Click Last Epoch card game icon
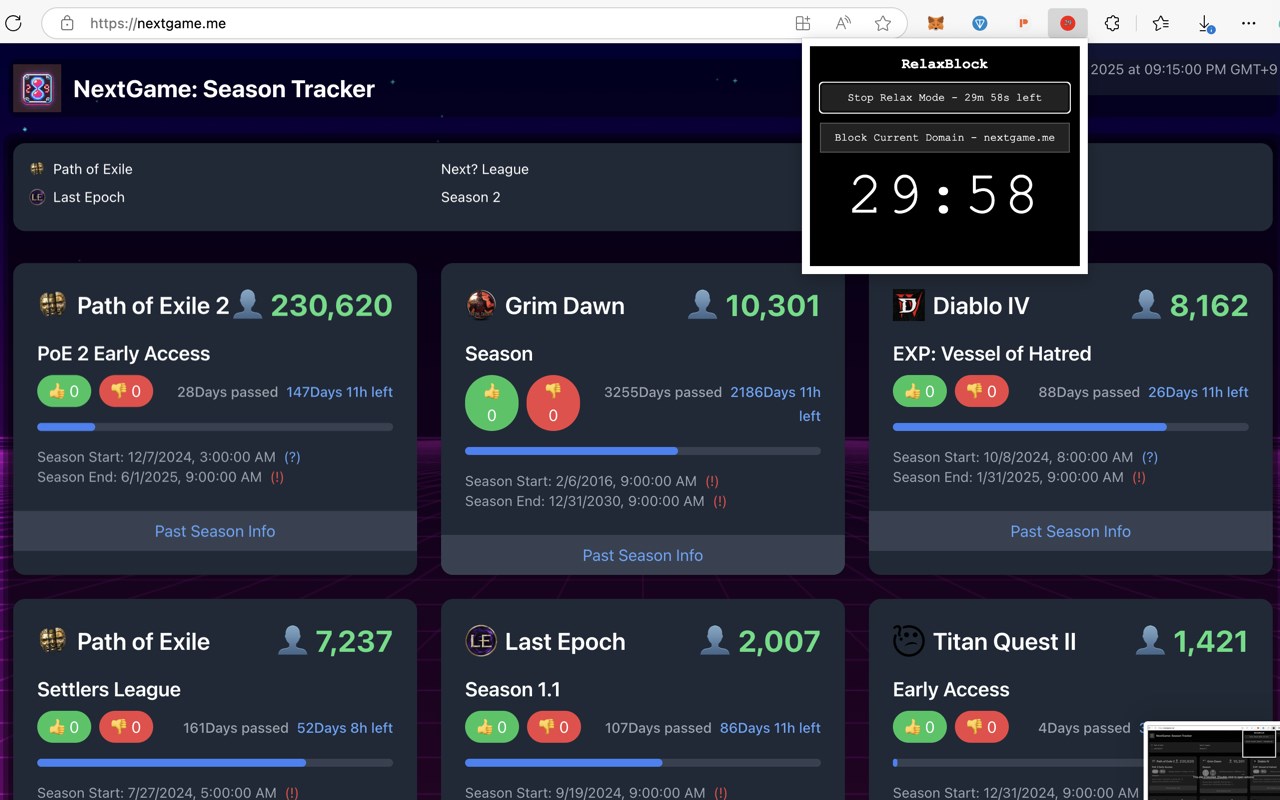The image size is (1280, 800). [481, 641]
